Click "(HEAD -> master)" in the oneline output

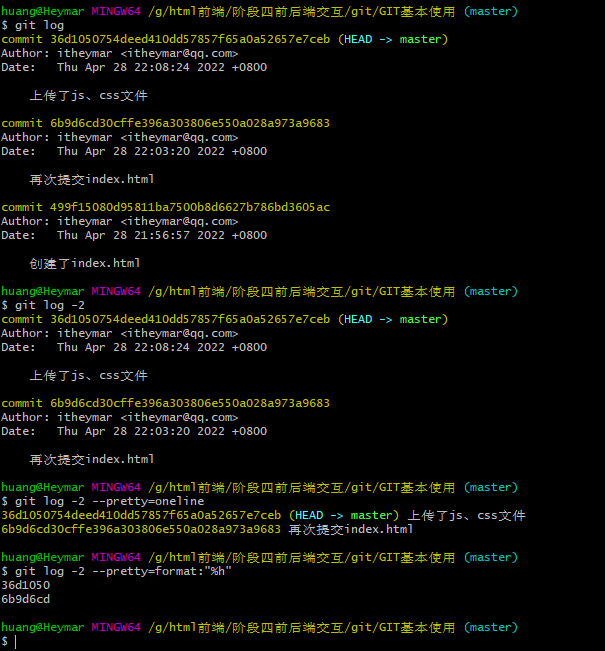tap(345, 515)
